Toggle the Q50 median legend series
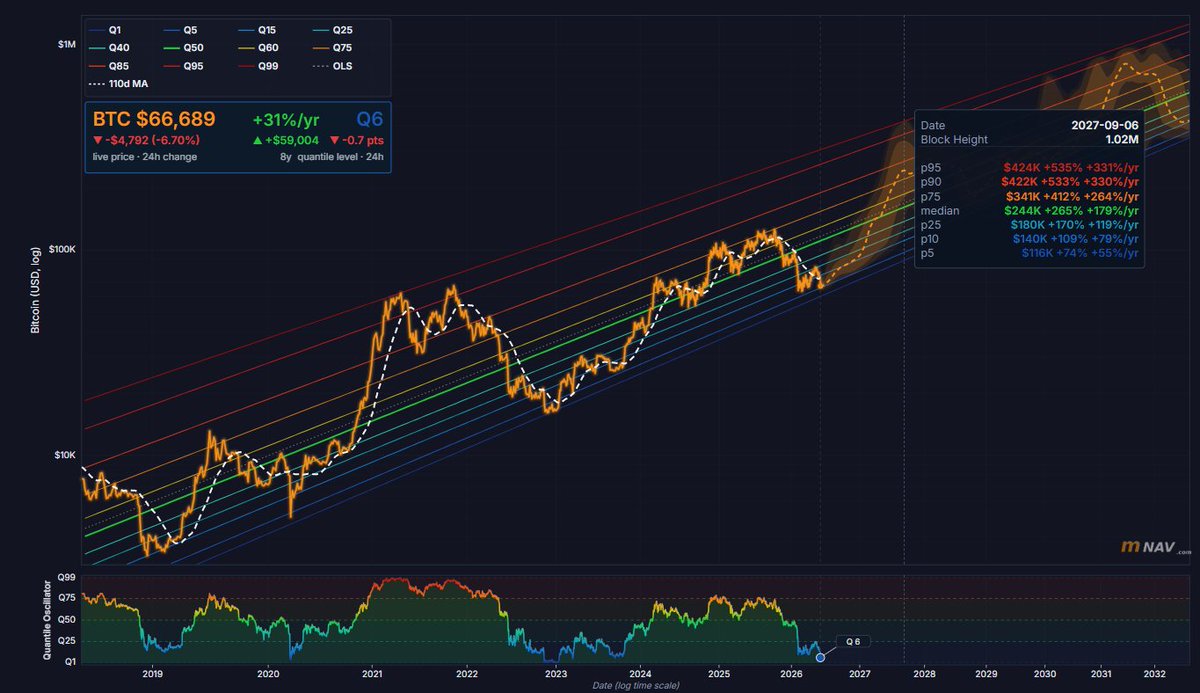1200x693 pixels. (x=183, y=48)
